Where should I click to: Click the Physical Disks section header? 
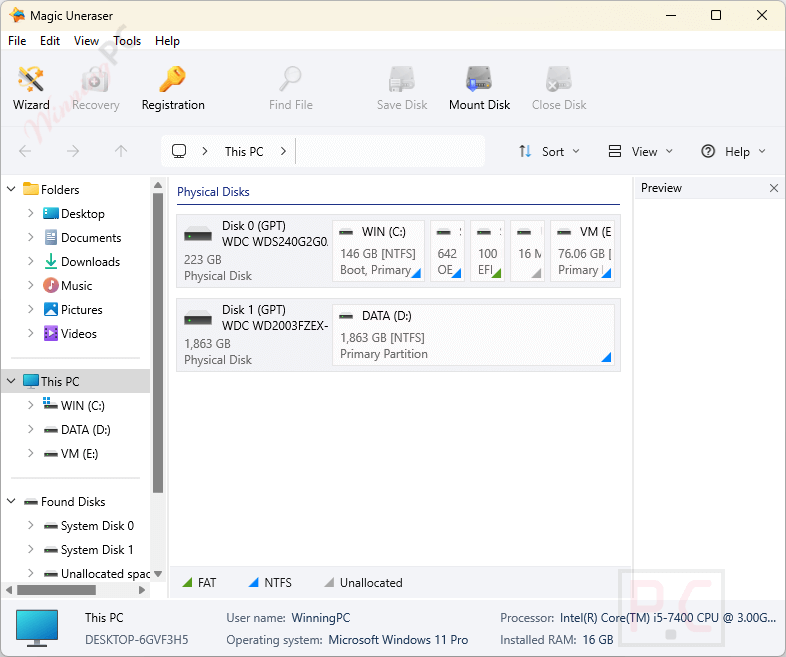coord(213,192)
